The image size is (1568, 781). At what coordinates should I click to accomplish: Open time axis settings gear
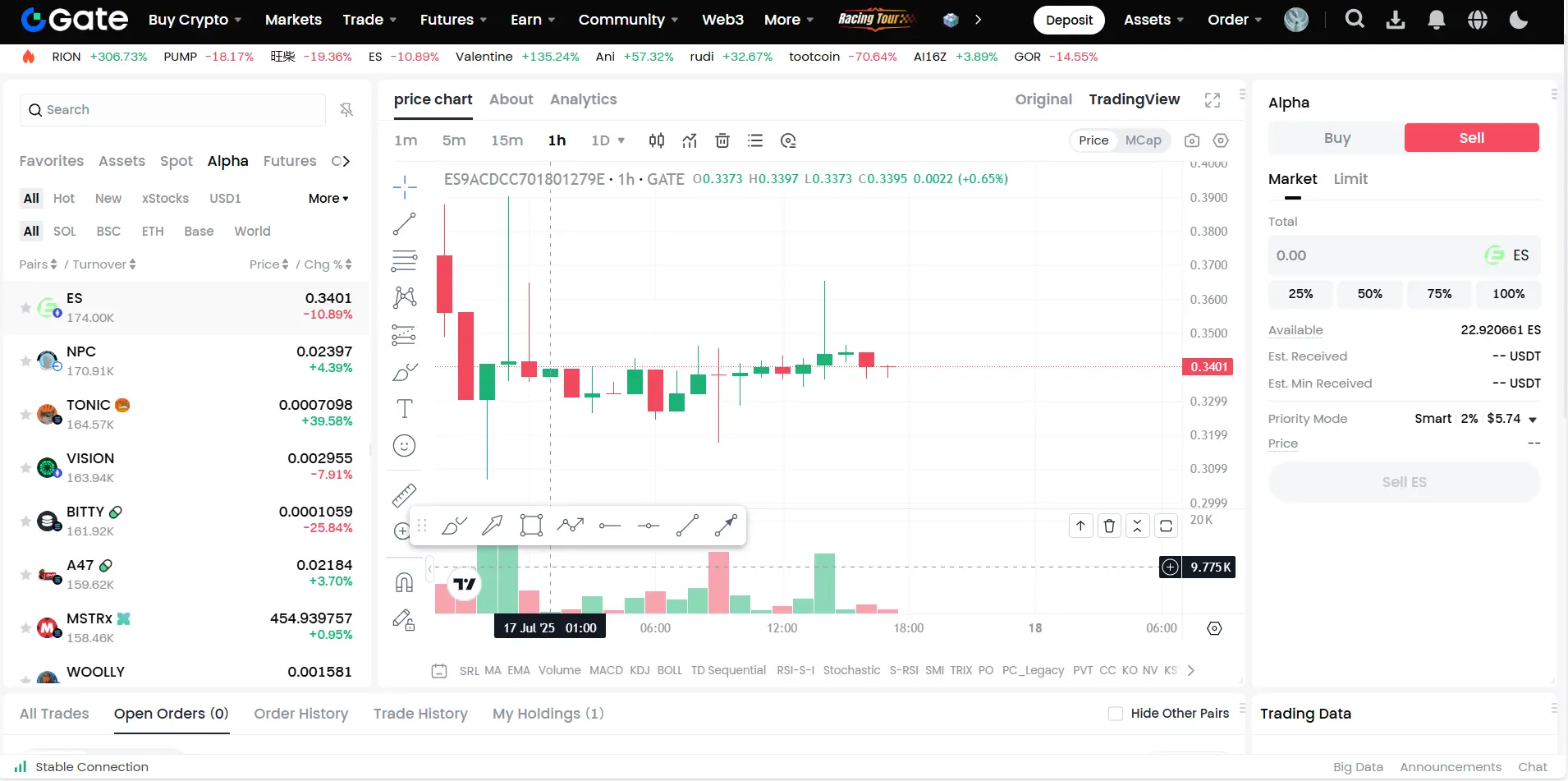coord(1214,628)
